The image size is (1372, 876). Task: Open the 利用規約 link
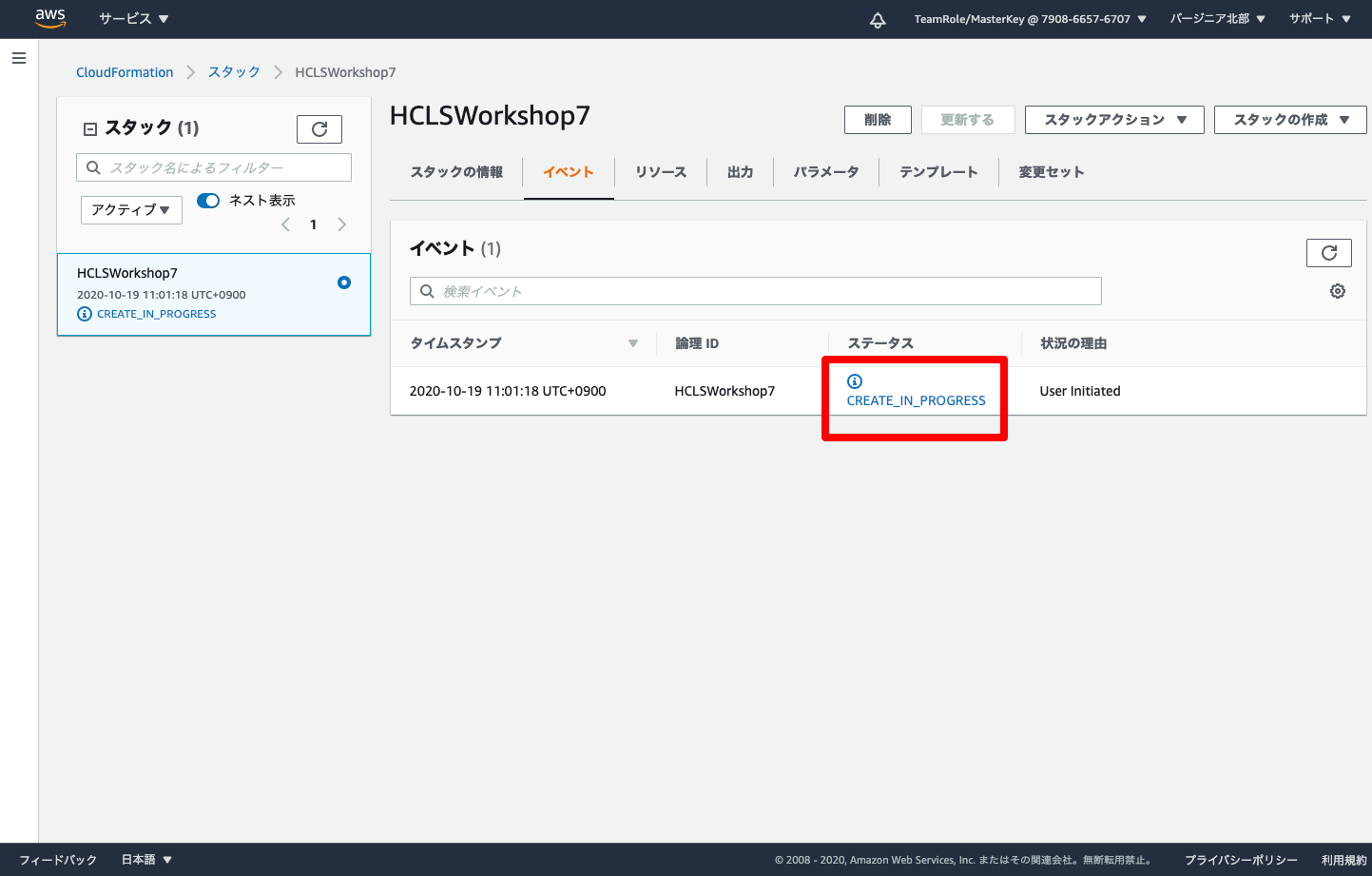[1343, 860]
